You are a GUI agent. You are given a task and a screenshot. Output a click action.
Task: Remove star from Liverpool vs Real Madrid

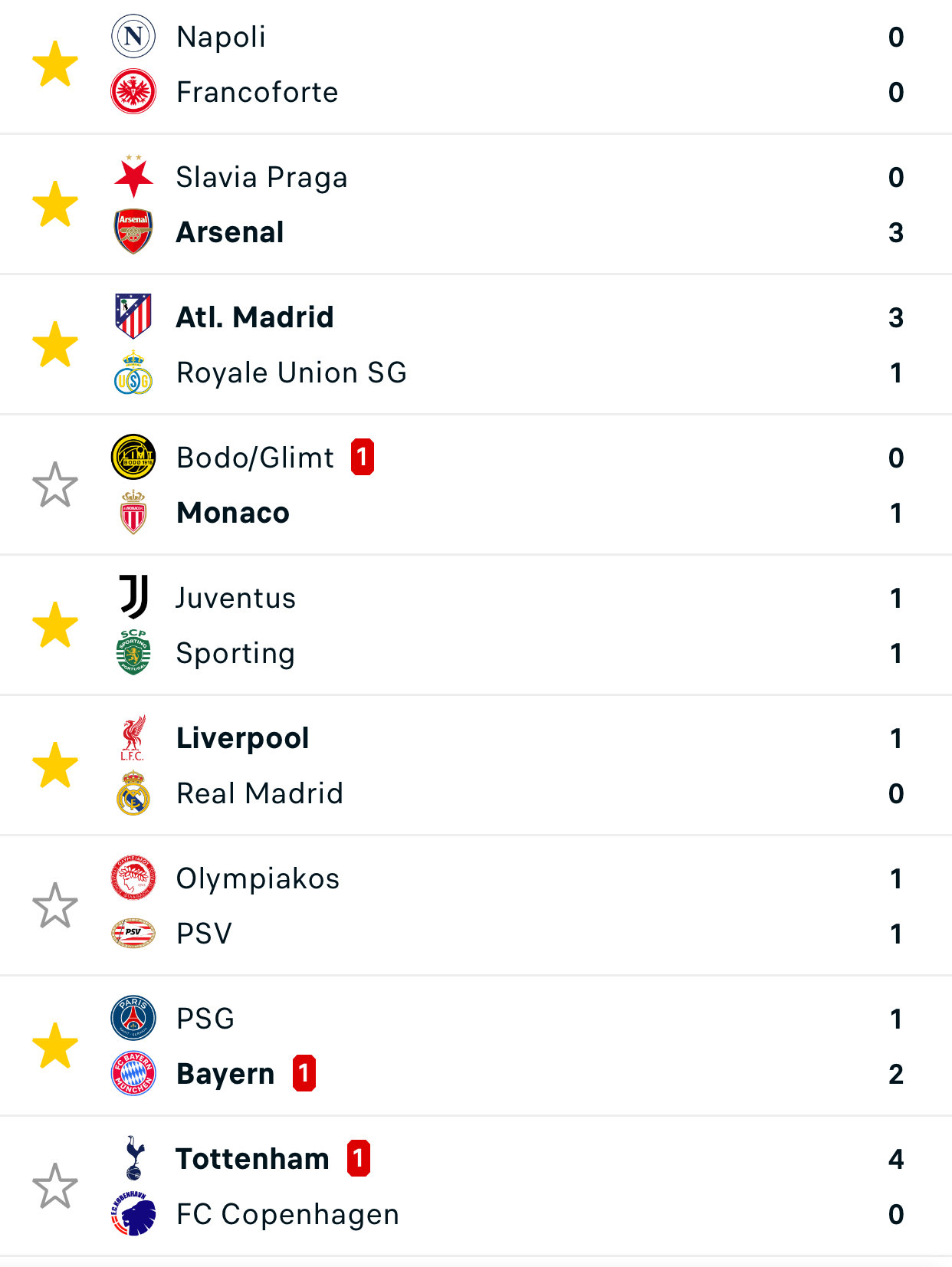(55, 765)
